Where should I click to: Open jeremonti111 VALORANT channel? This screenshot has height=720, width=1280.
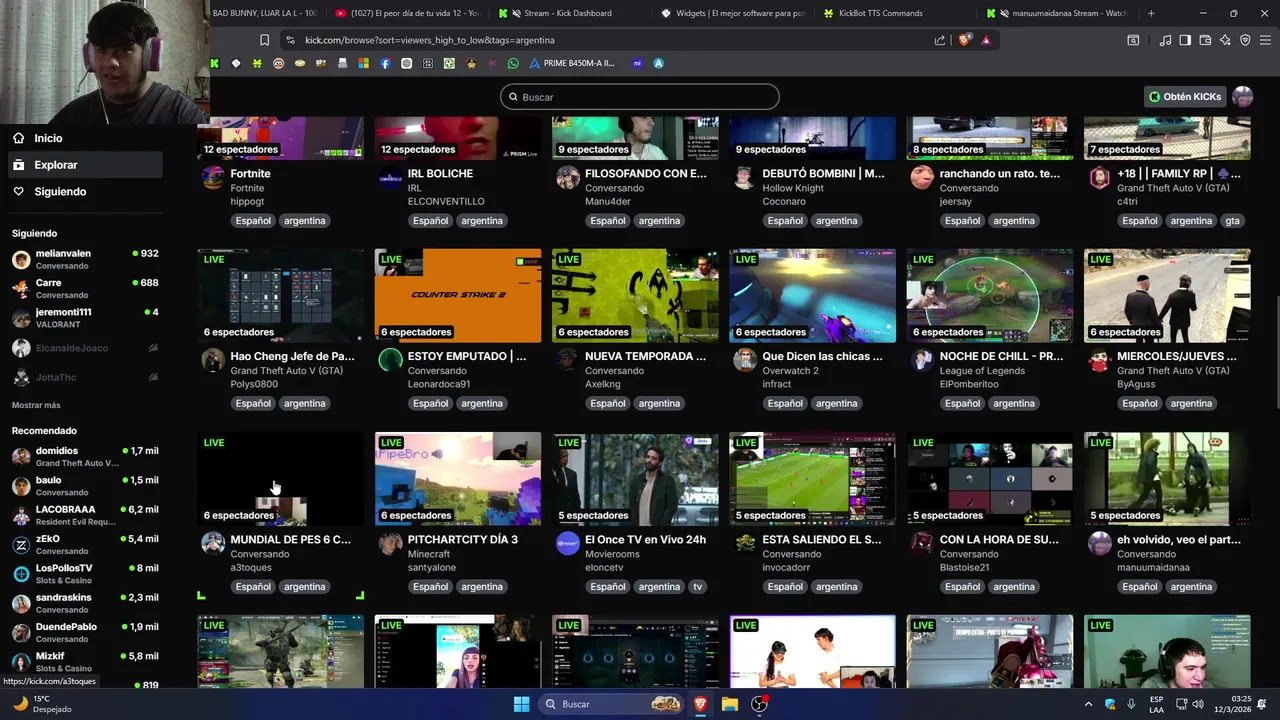(85, 318)
